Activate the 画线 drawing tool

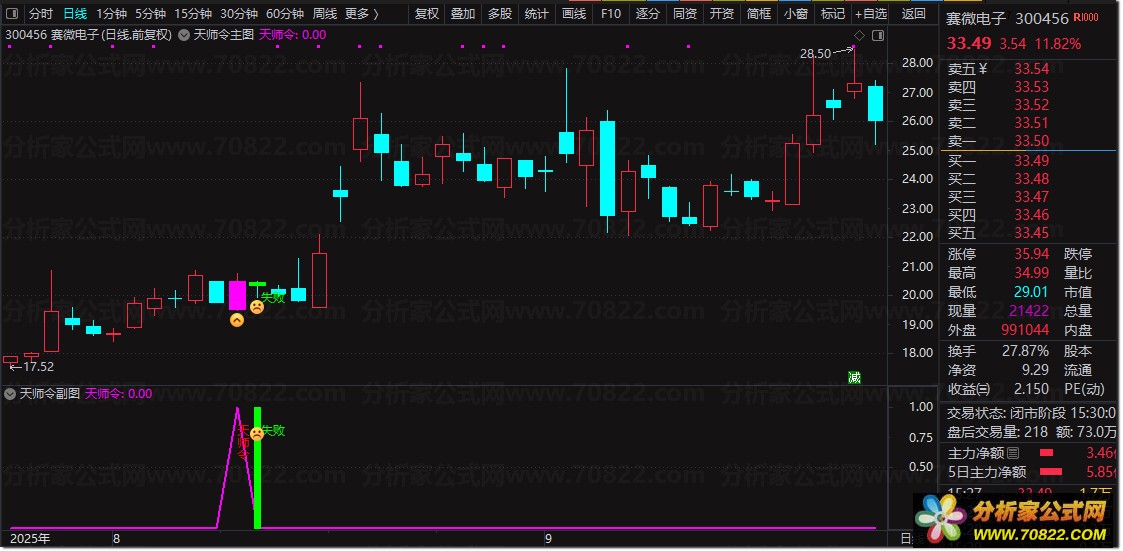click(x=574, y=14)
